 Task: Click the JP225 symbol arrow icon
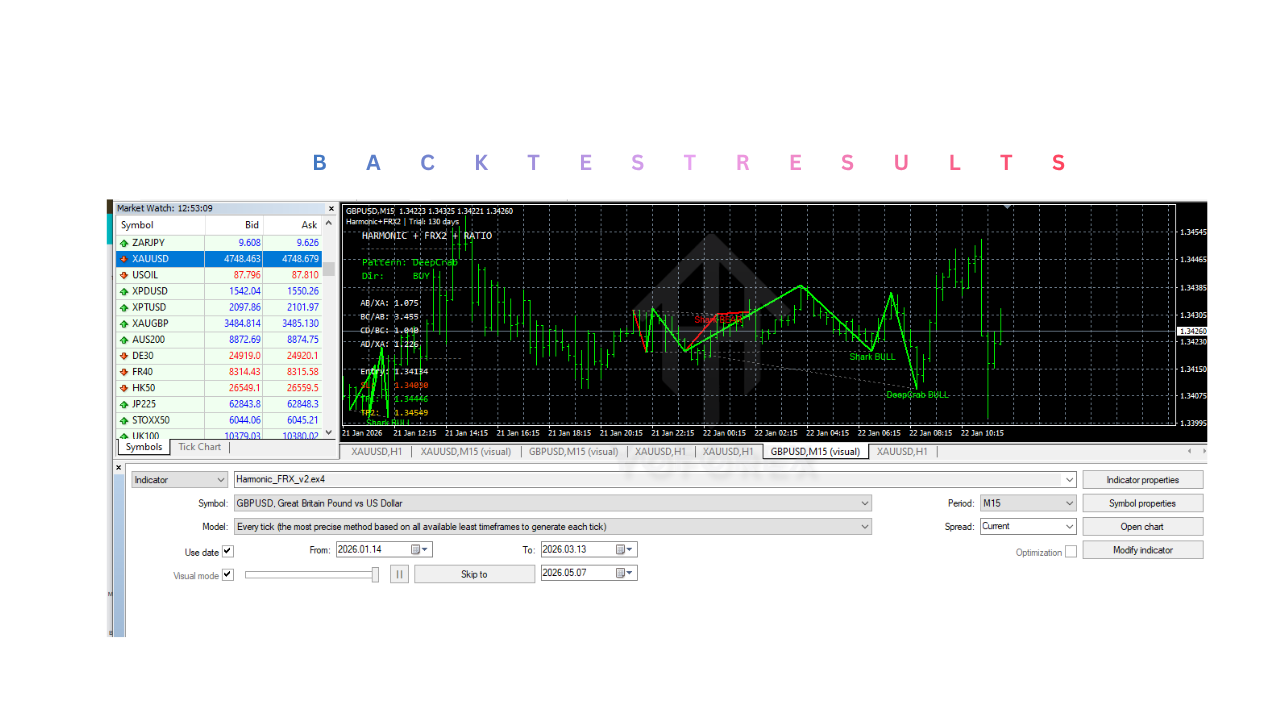pyautogui.click(x=124, y=404)
